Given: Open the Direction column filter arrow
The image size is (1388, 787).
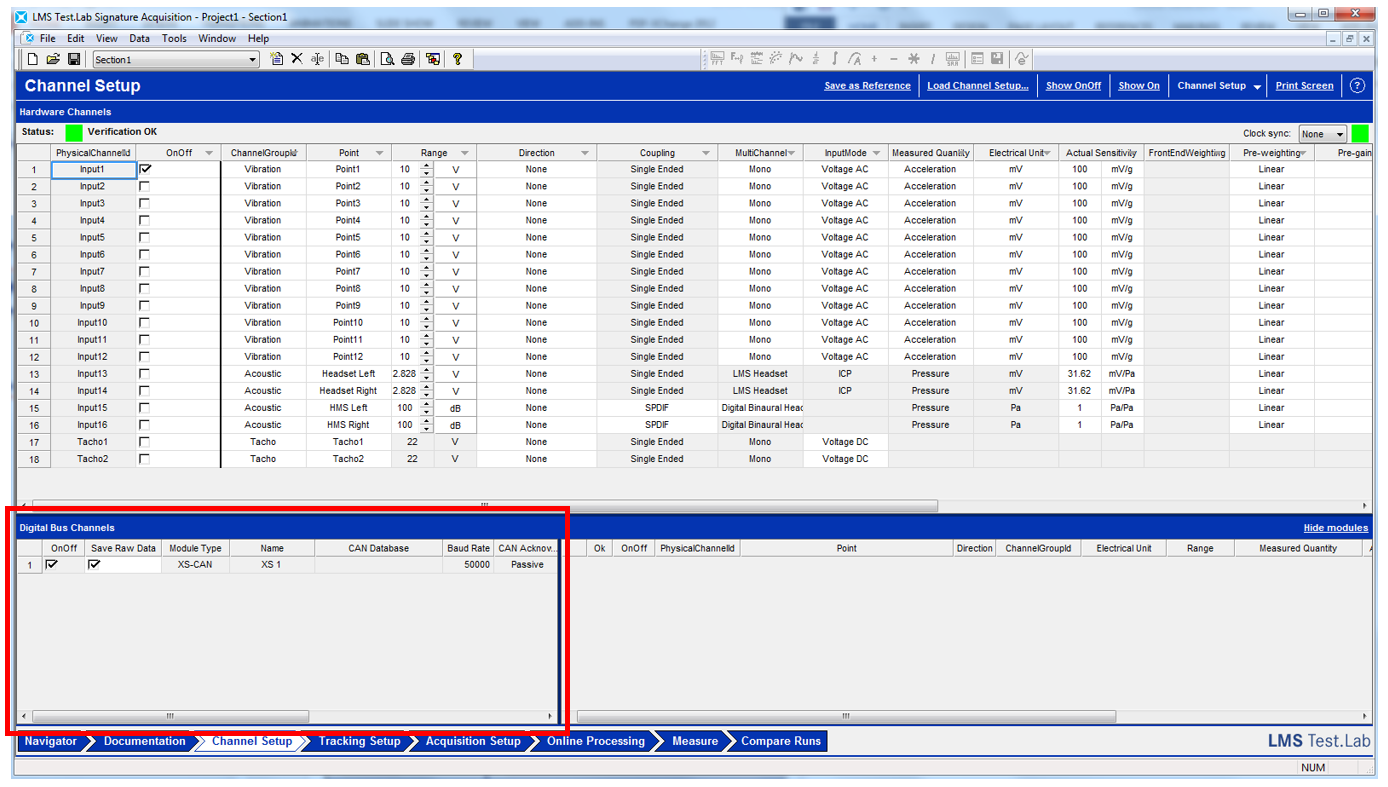Looking at the screenshot, I should (x=584, y=153).
